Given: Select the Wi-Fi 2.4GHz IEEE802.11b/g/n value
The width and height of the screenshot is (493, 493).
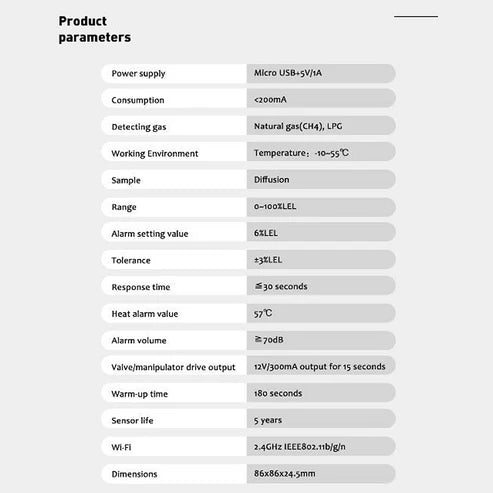Looking at the screenshot, I should [300, 447].
